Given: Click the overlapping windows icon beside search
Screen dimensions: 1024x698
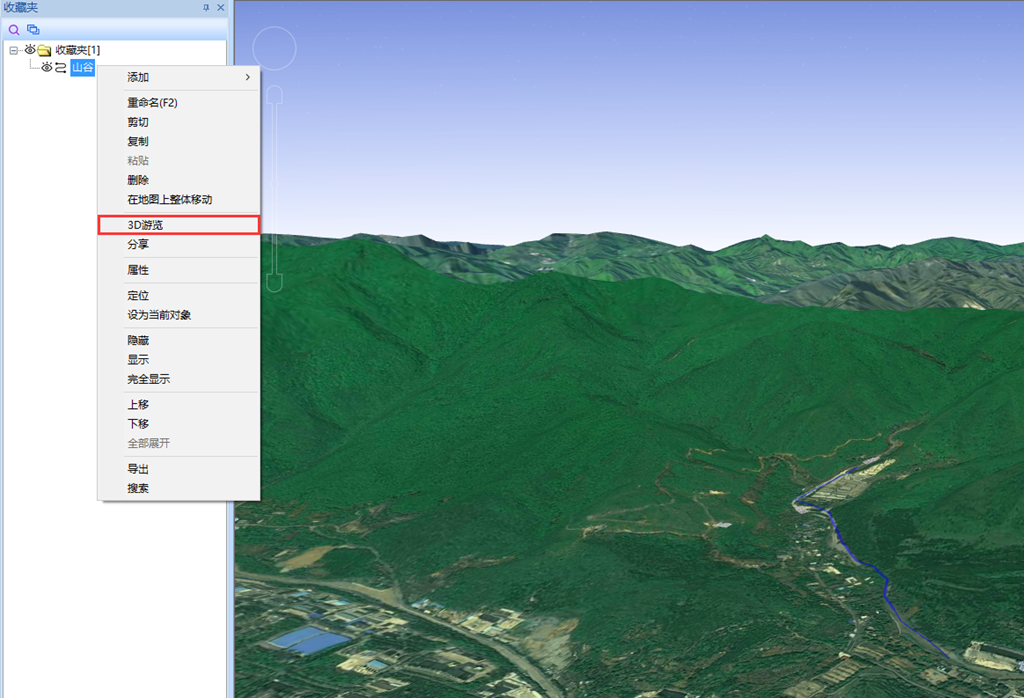Looking at the screenshot, I should 33,29.
